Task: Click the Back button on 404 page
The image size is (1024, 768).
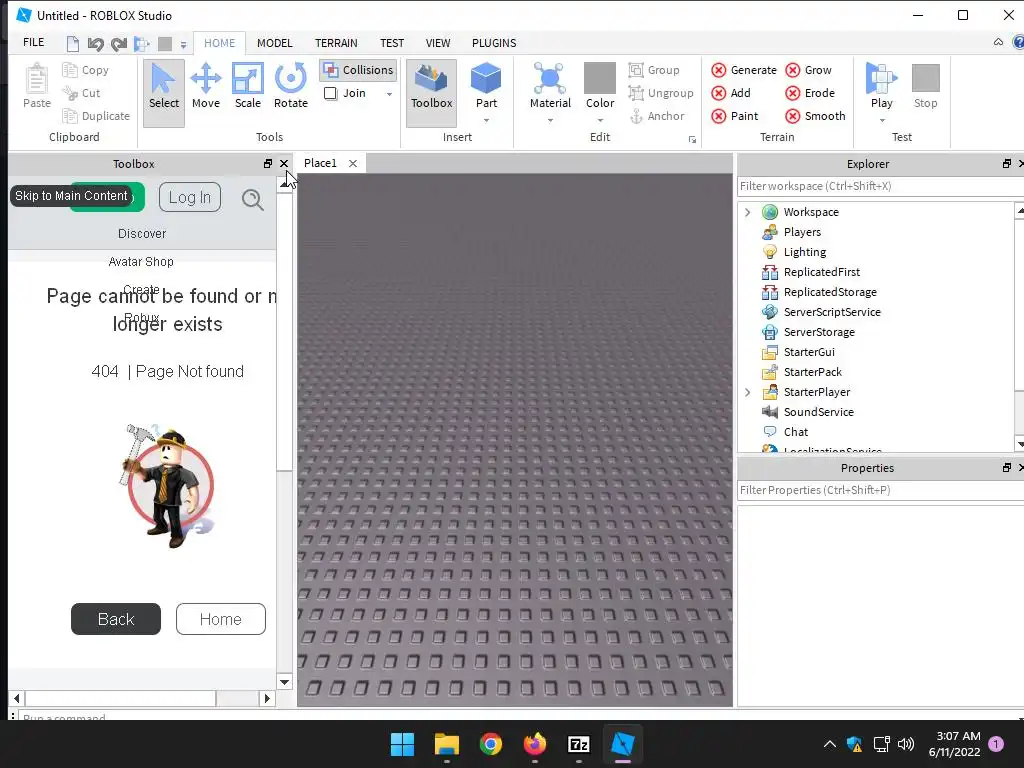Action: (116, 619)
